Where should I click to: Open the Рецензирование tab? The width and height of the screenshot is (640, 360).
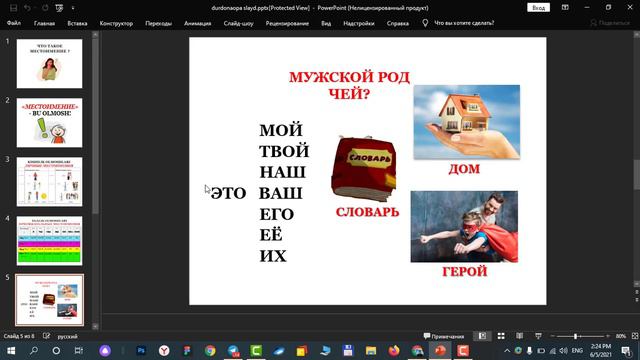pos(287,23)
